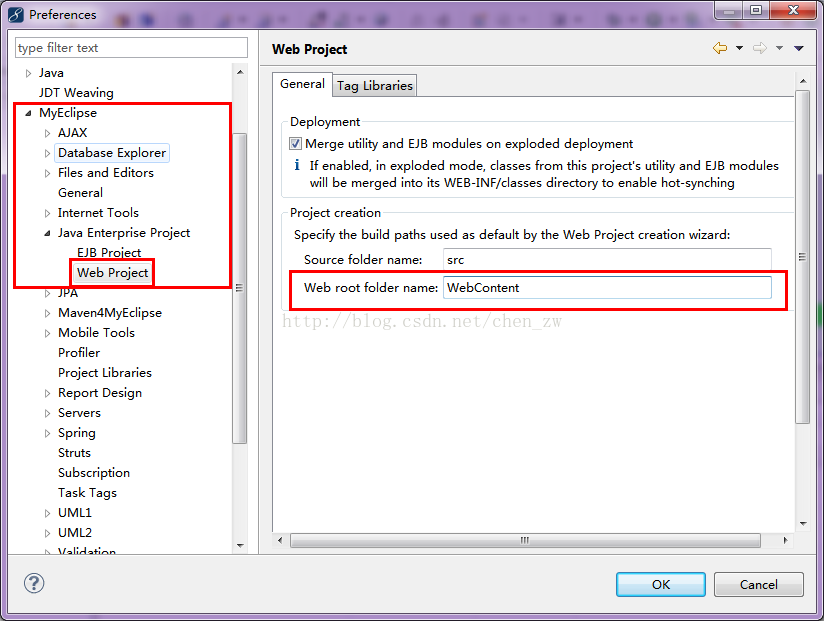Expand the Internet Tools node
The height and width of the screenshot is (621, 824).
click(x=47, y=213)
